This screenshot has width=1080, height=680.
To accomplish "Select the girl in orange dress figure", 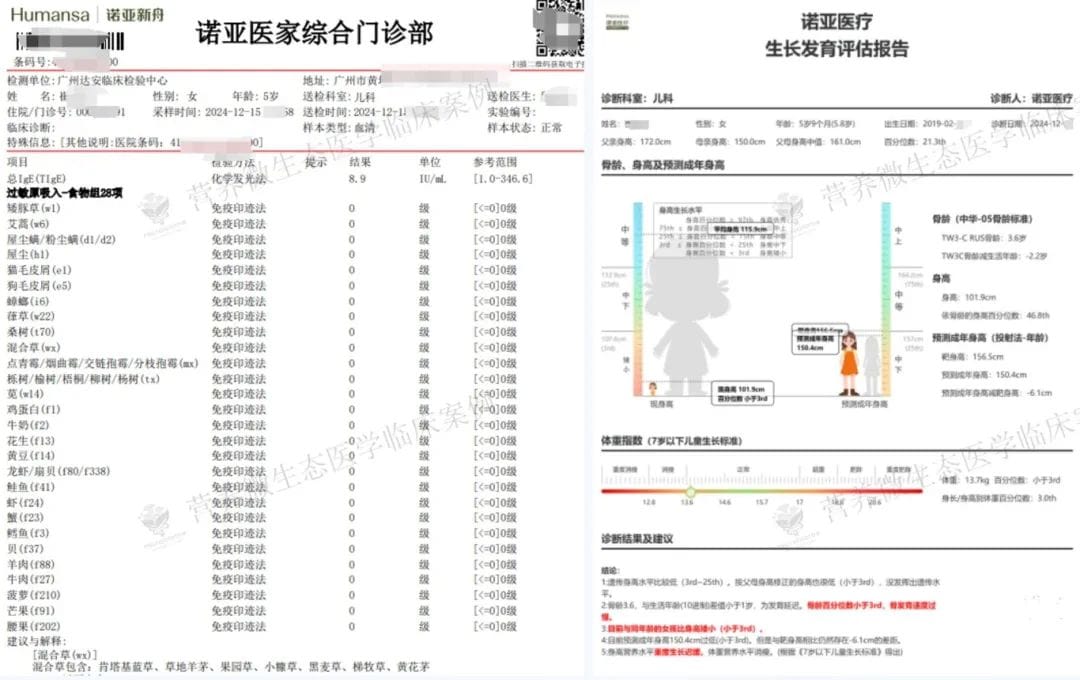I will (849, 363).
